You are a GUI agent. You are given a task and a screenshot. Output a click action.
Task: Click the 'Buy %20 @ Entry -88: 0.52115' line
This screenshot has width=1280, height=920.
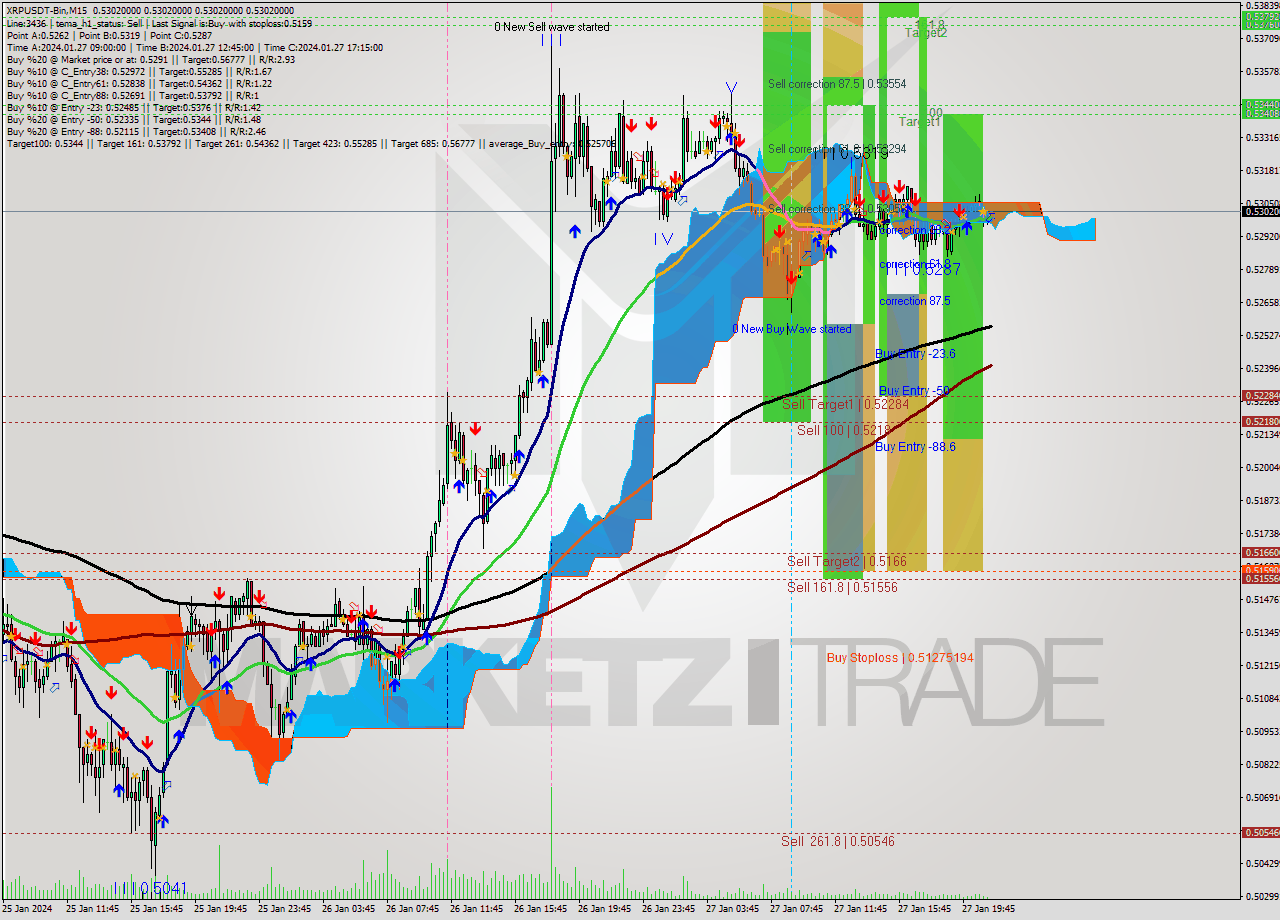click(136, 131)
